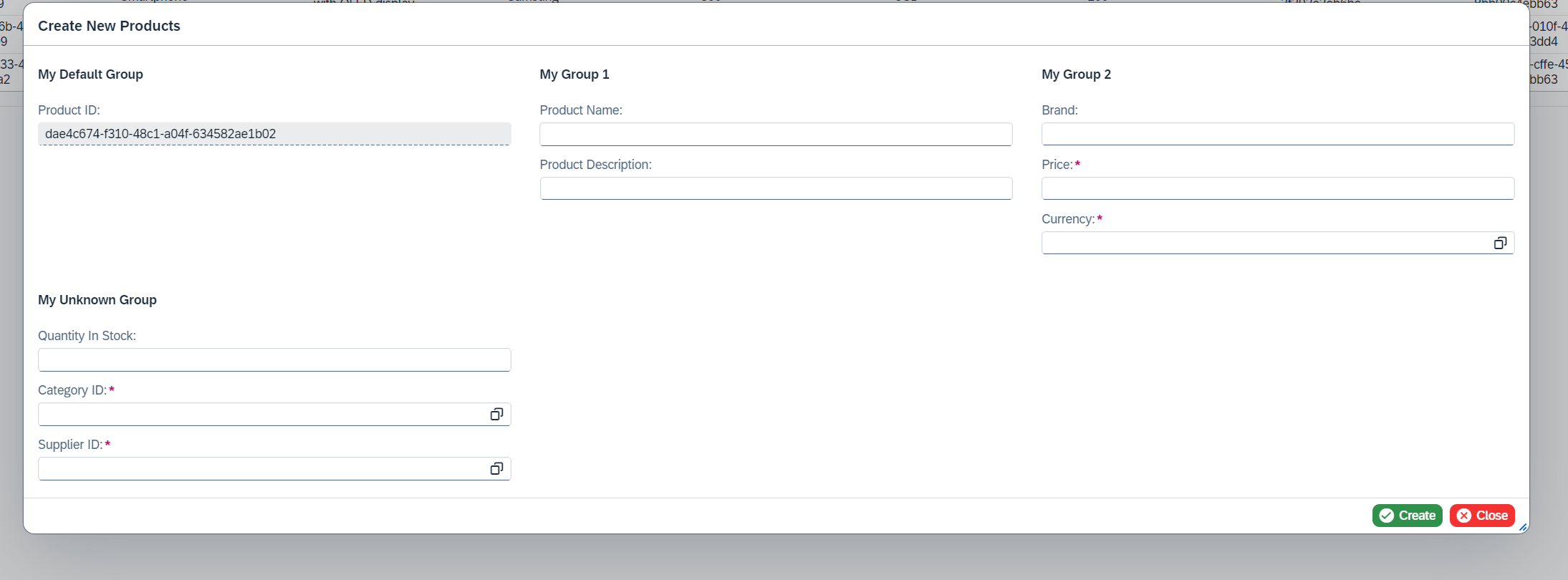Click the Brand label
Viewport: 1568px width, 580px height.
pyautogui.click(x=1059, y=110)
